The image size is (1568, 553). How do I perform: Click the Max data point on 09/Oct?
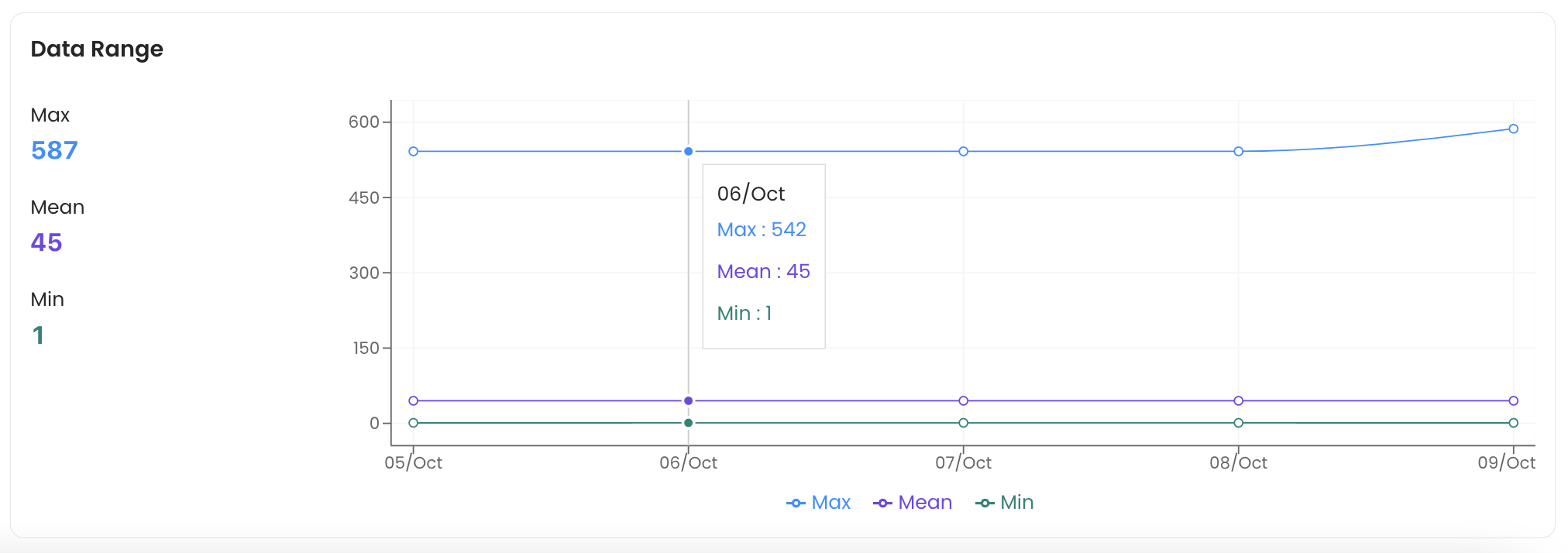coord(1514,129)
